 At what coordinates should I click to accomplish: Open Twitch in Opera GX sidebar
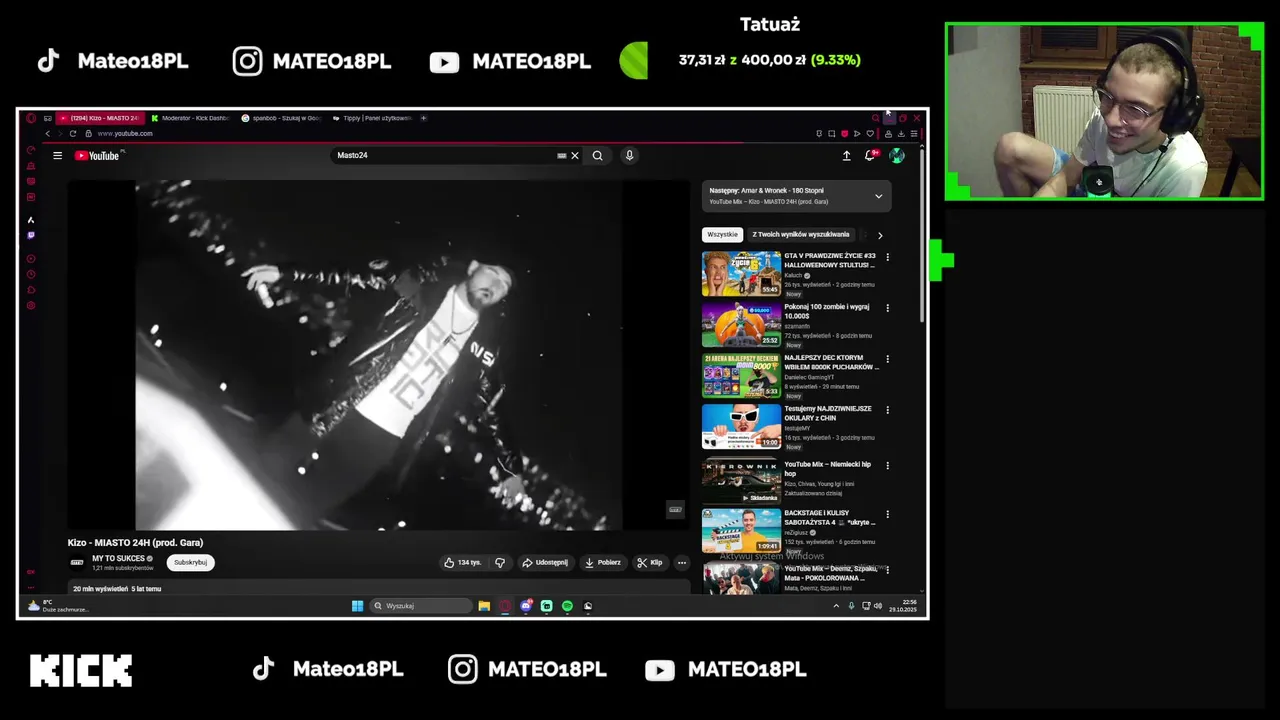point(31,235)
